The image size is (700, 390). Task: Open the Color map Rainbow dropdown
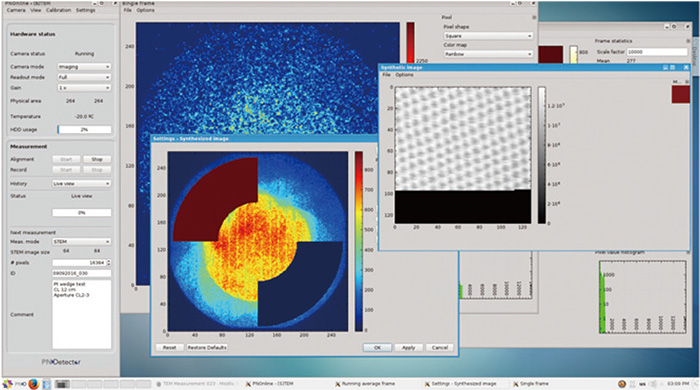[x=488, y=54]
